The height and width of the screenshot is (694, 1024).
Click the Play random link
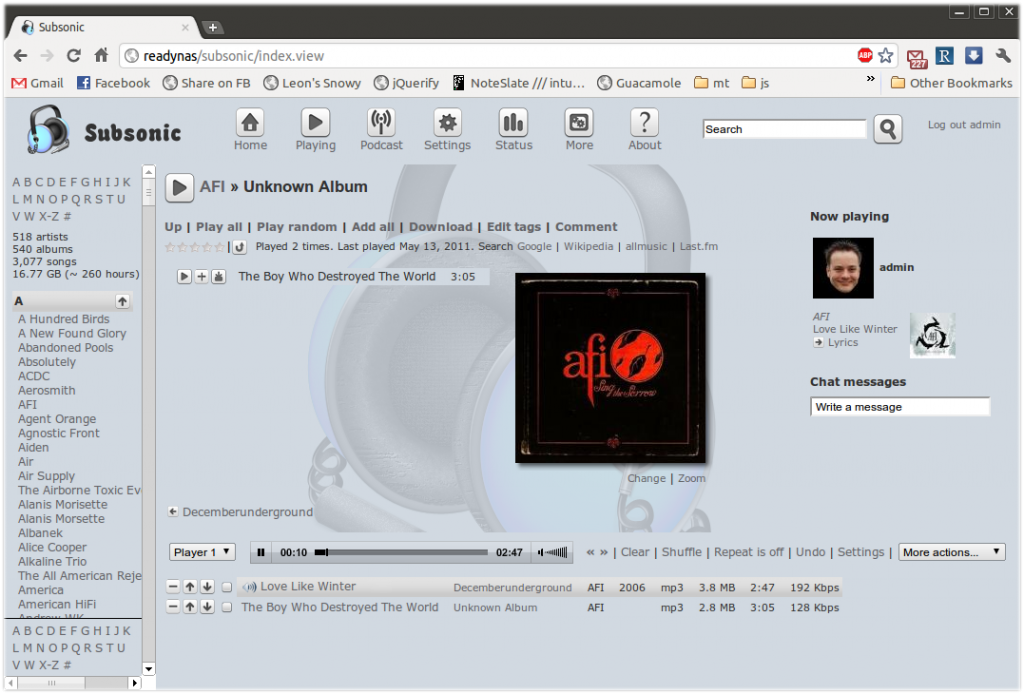[x=296, y=227]
